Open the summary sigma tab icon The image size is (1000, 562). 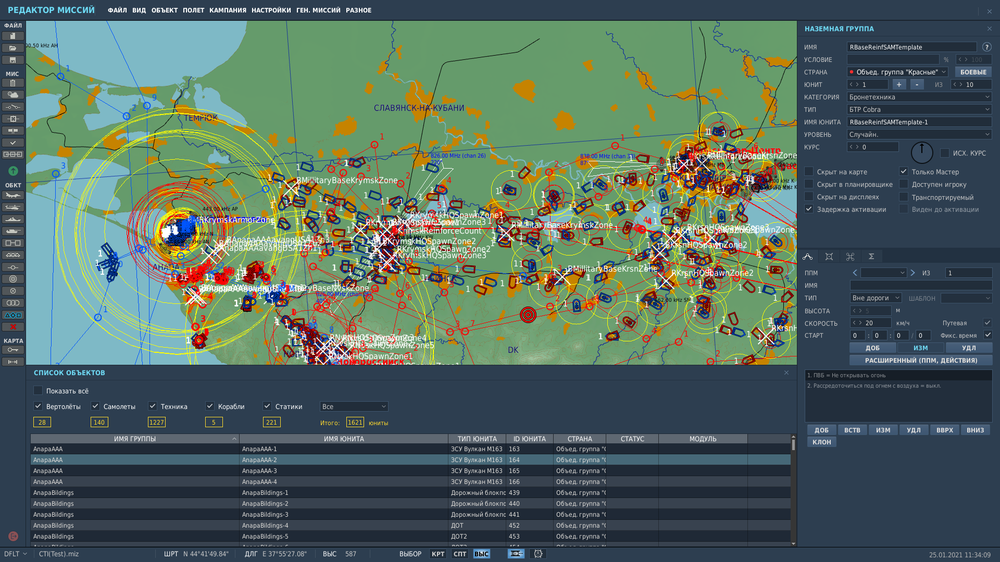tap(871, 257)
